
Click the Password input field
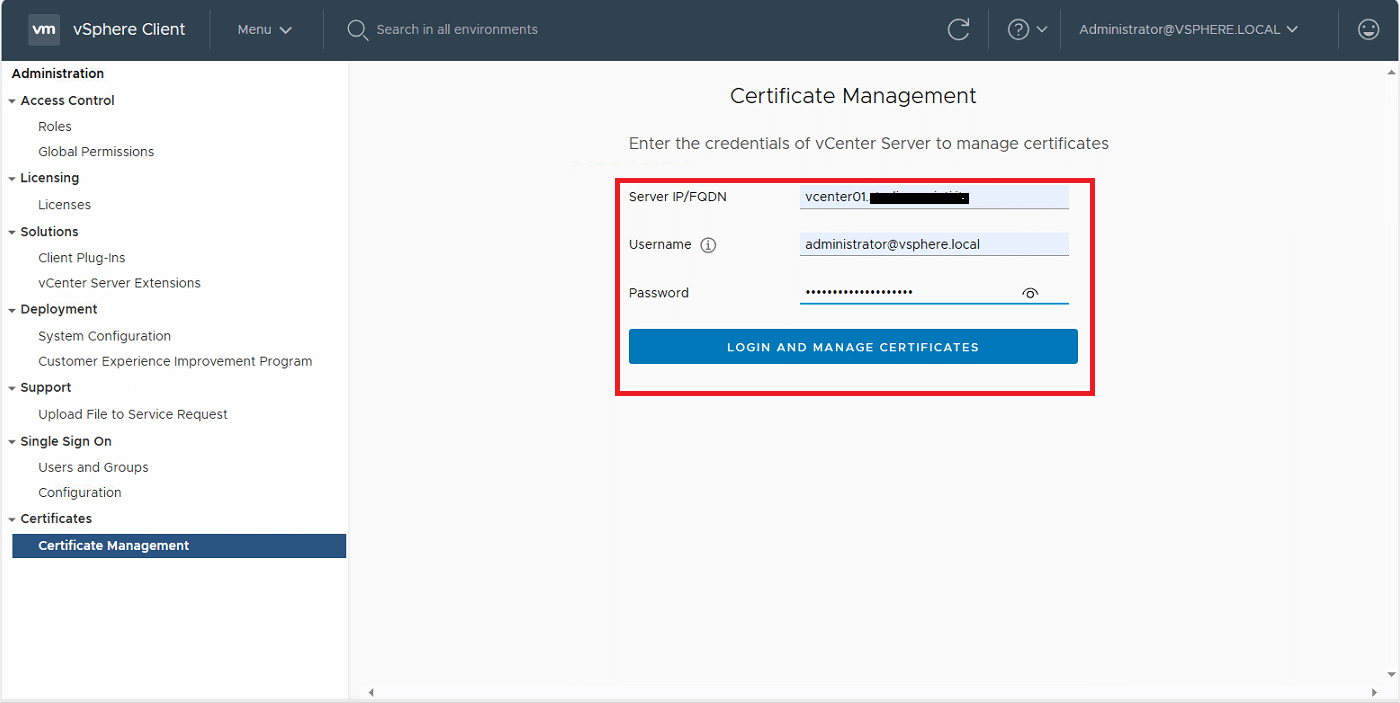pyautogui.click(x=934, y=292)
